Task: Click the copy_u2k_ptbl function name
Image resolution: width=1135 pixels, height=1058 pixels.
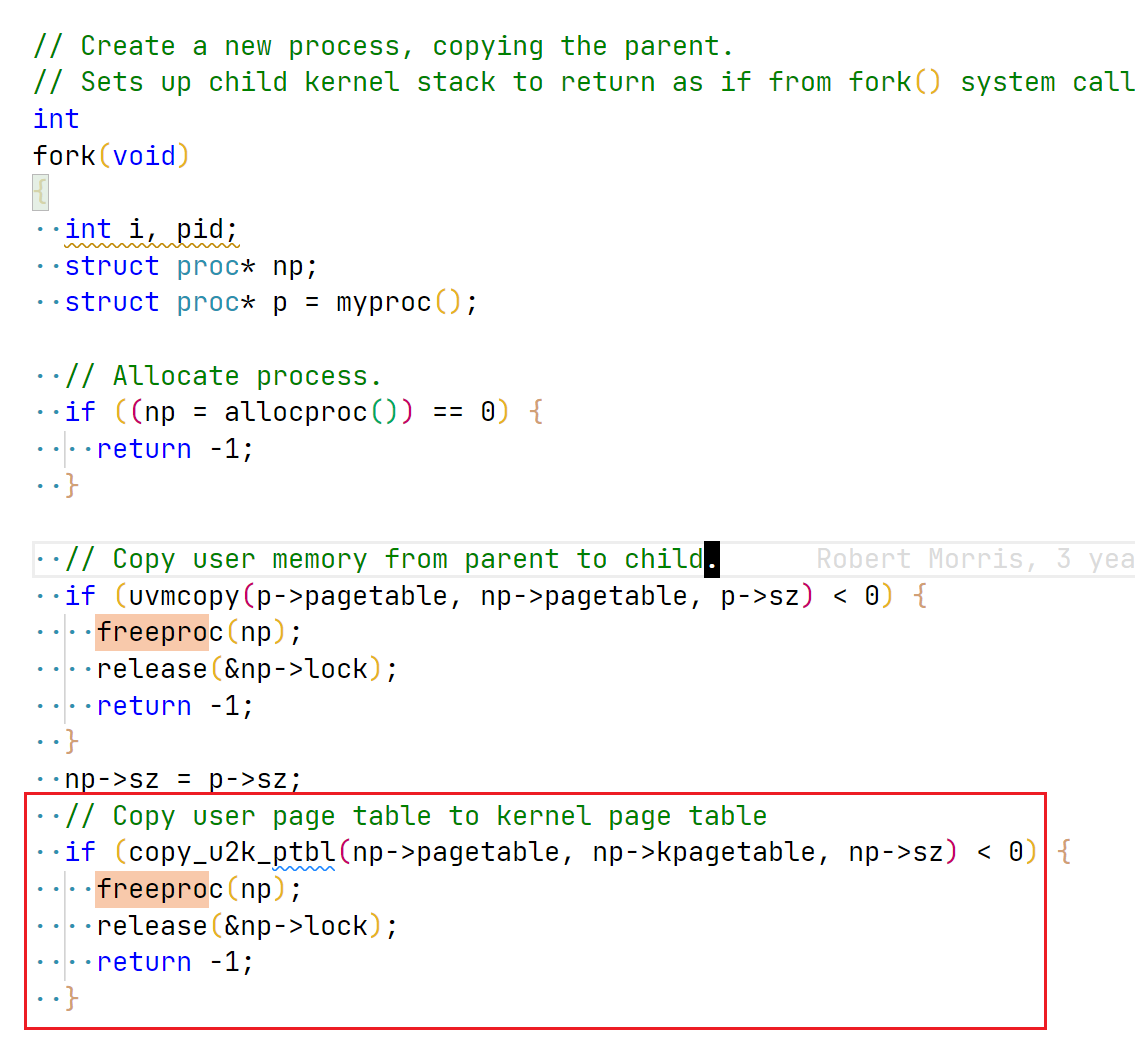Action: 231,852
